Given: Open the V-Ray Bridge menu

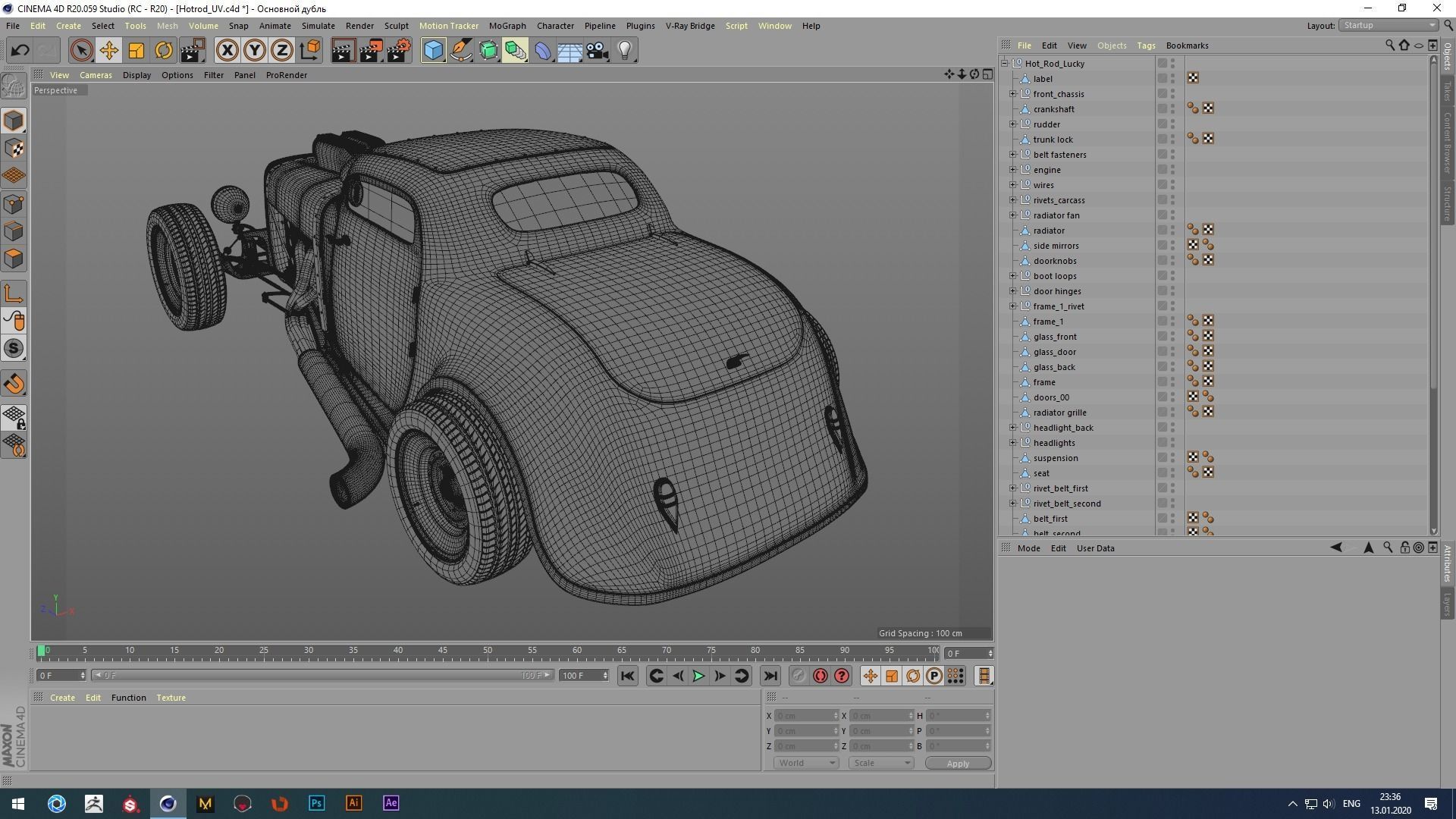Looking at the screenshot, I should click(690, 26).
